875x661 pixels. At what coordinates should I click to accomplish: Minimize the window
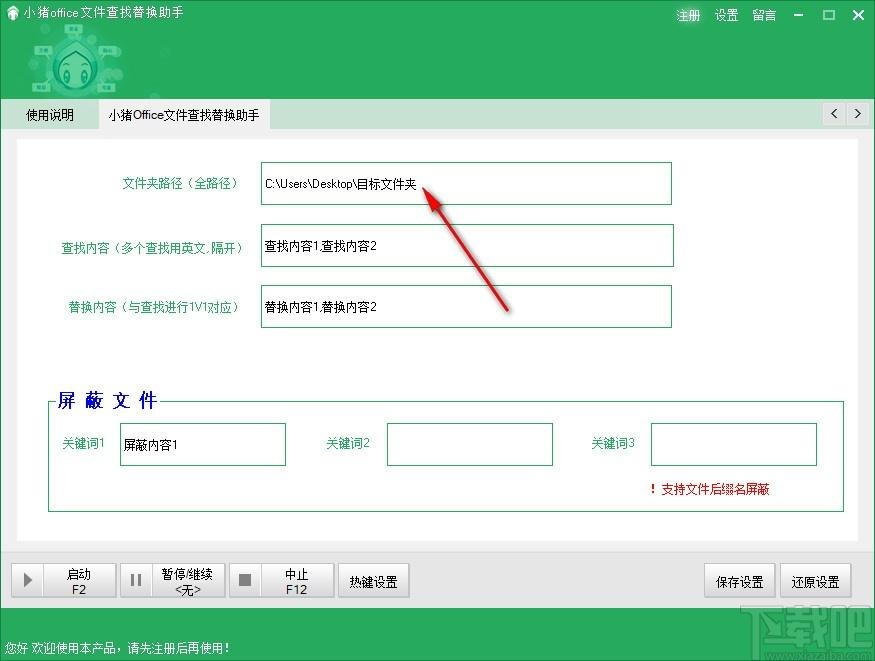tap(799, 15)
